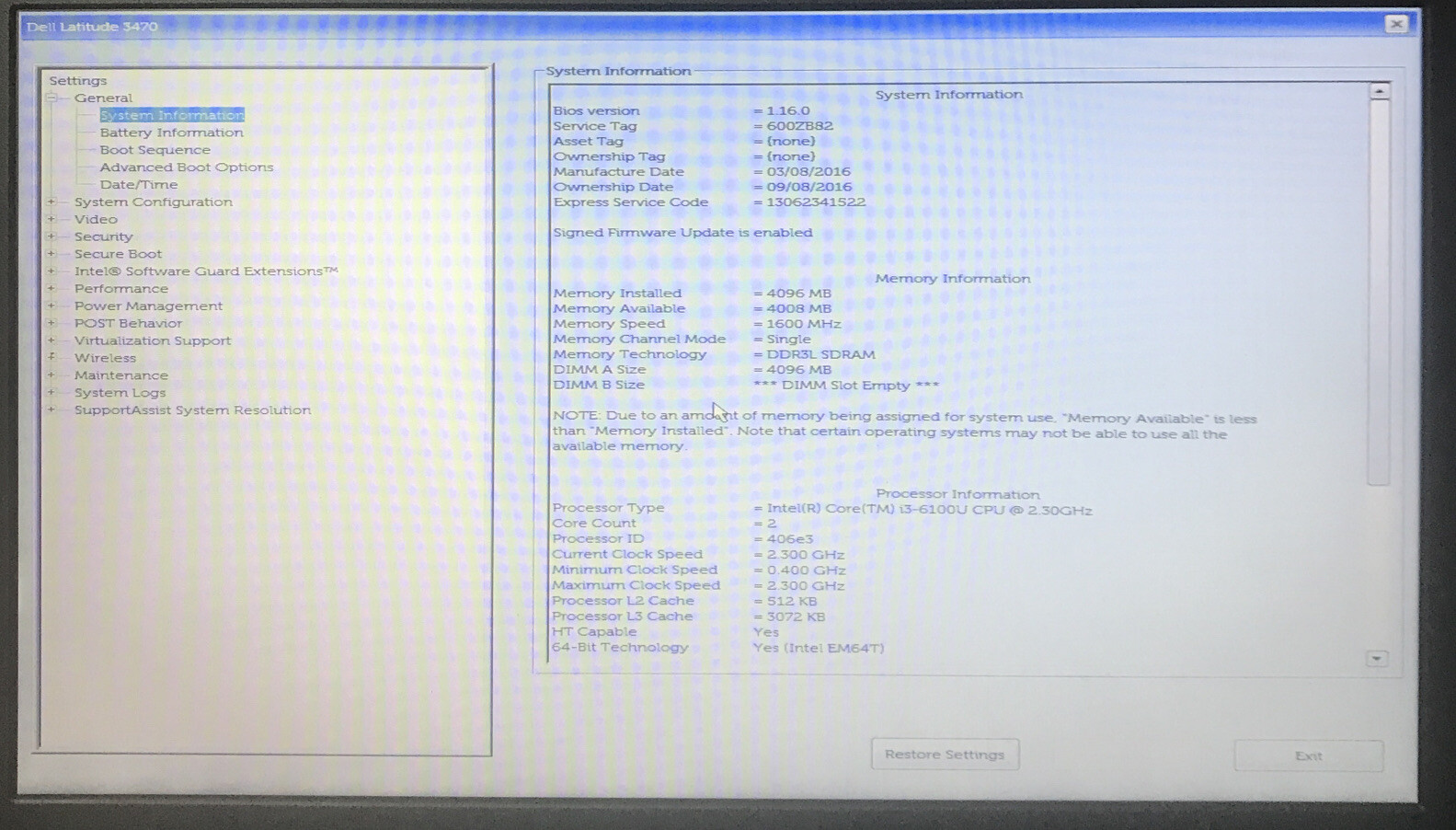Click Signed Firmware Update is enabled text

pyautogui.click(x=682, y=233)
